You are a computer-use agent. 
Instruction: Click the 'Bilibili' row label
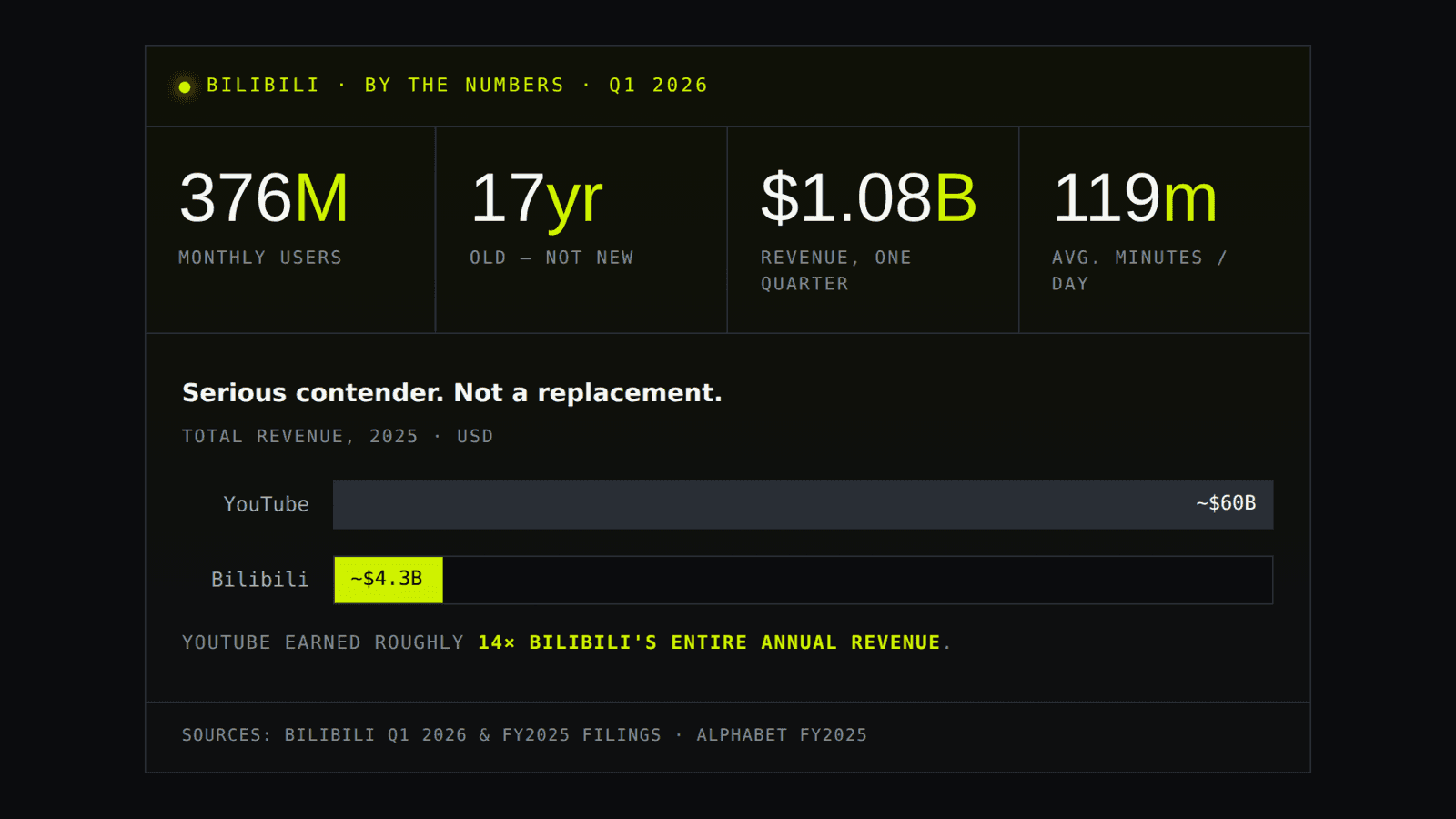tap(260, 580)
